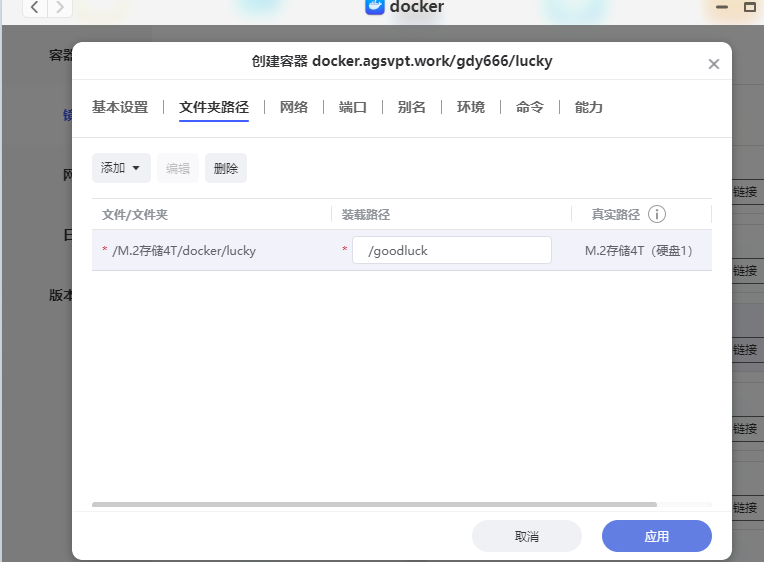This screenshot has width=764, height=562.
Task: Go forward with the right arrow button
Action: click(x=59, y=7)
